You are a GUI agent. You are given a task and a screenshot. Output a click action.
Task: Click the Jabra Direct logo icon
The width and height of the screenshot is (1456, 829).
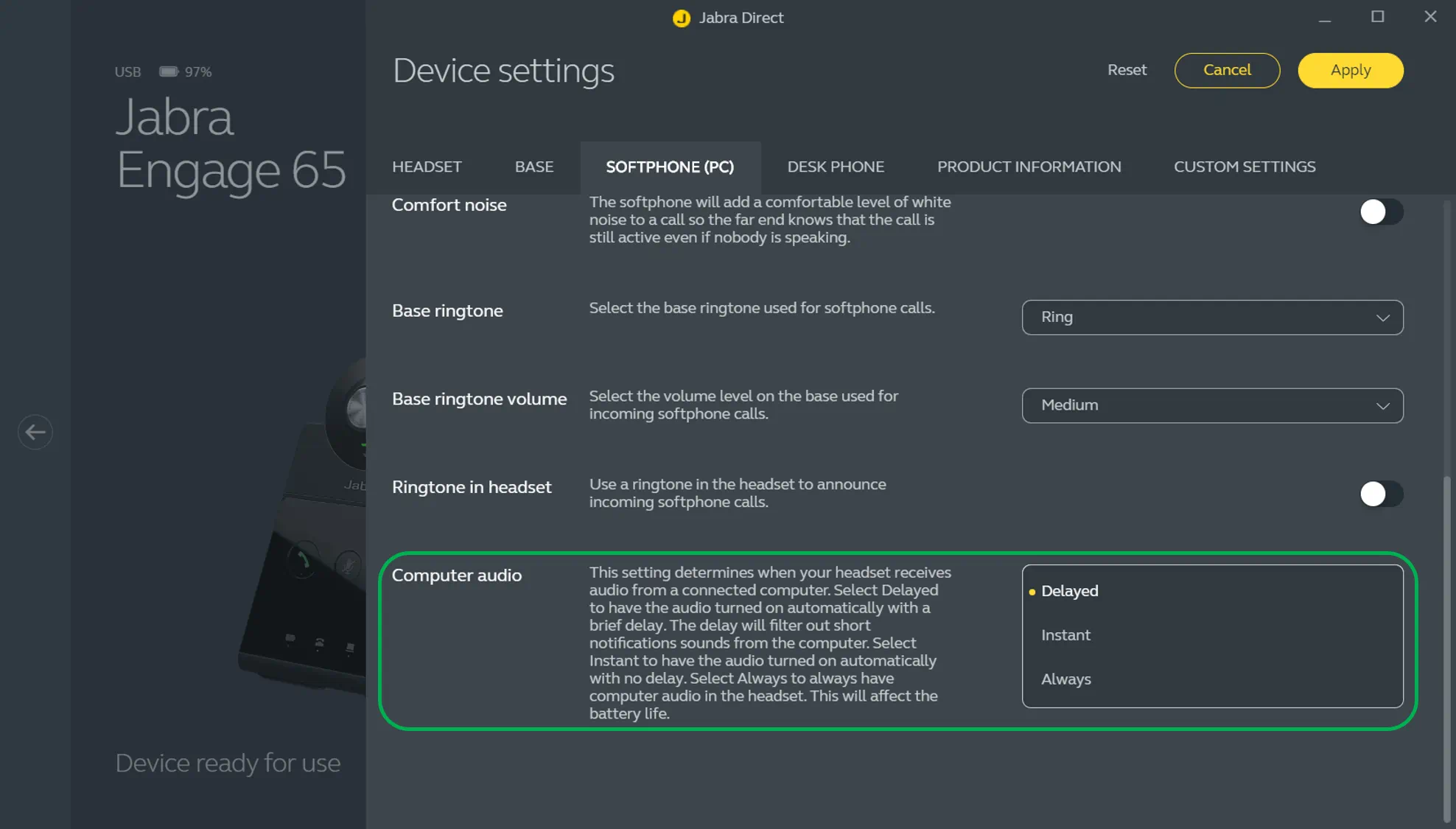pos(681,18)
